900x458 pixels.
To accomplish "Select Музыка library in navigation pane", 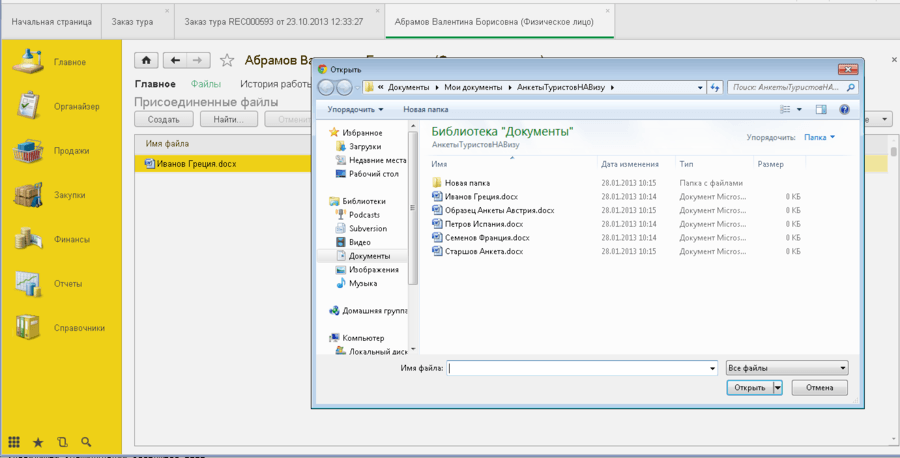I will [x=356, y=284].
